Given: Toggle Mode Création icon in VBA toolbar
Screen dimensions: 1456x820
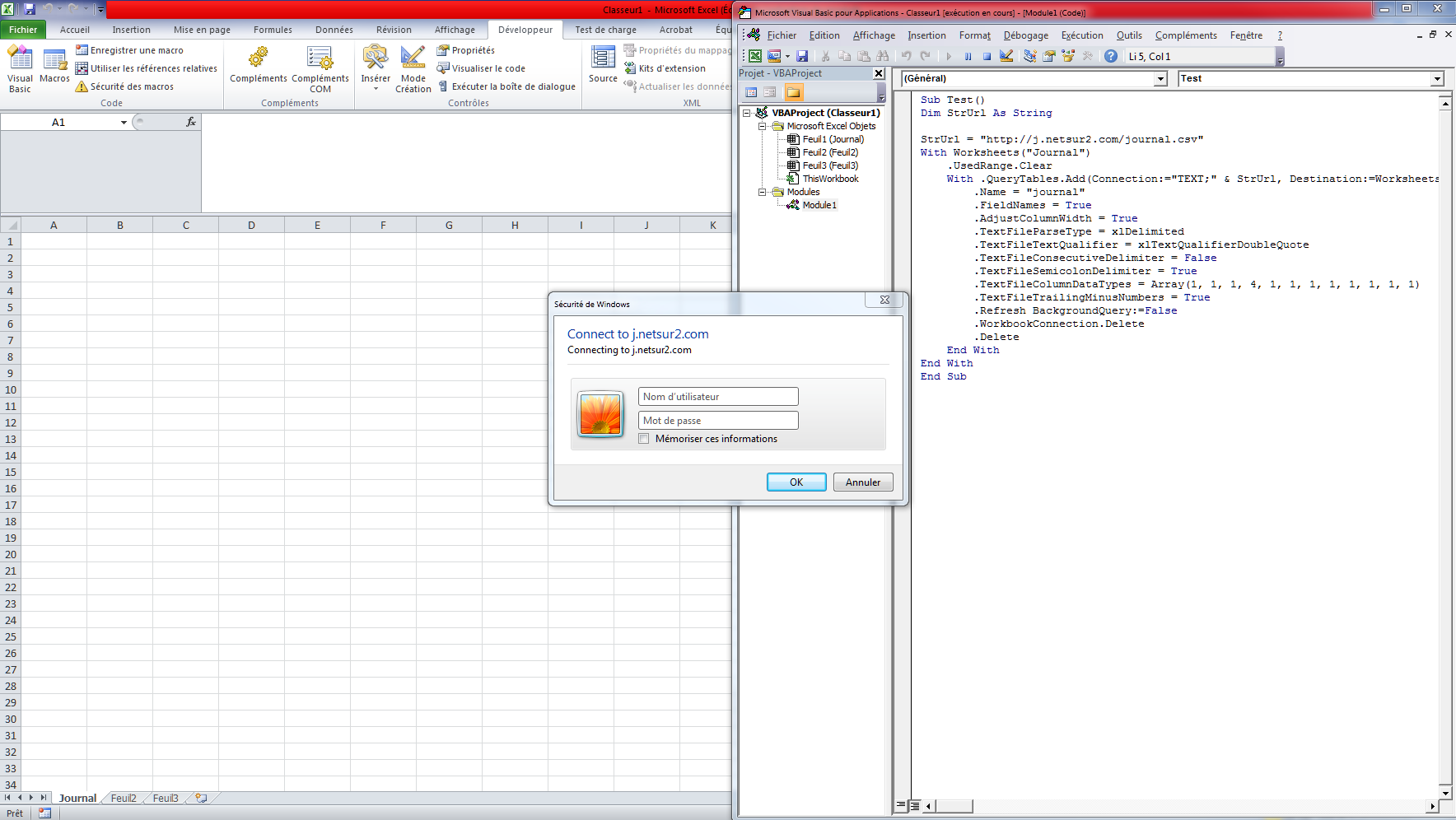Looking at the screenshot, I should click(1006, 56).
